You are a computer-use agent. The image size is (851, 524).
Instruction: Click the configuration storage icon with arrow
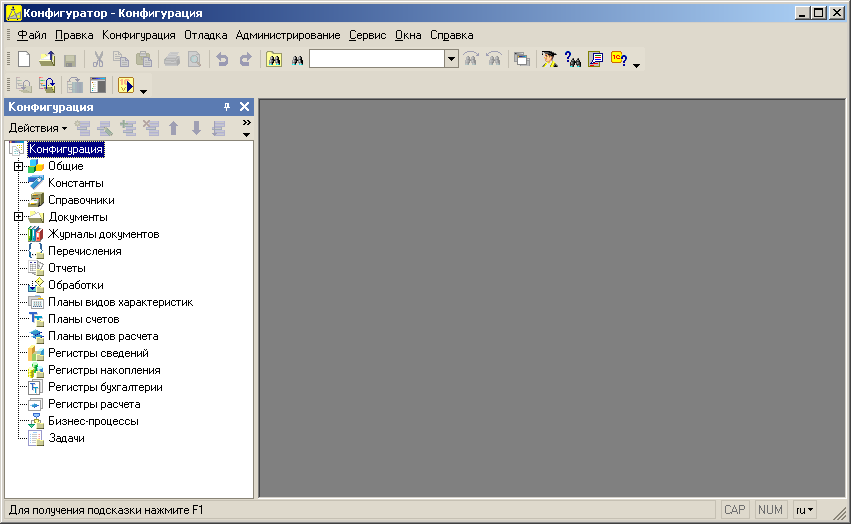(75, 85)
